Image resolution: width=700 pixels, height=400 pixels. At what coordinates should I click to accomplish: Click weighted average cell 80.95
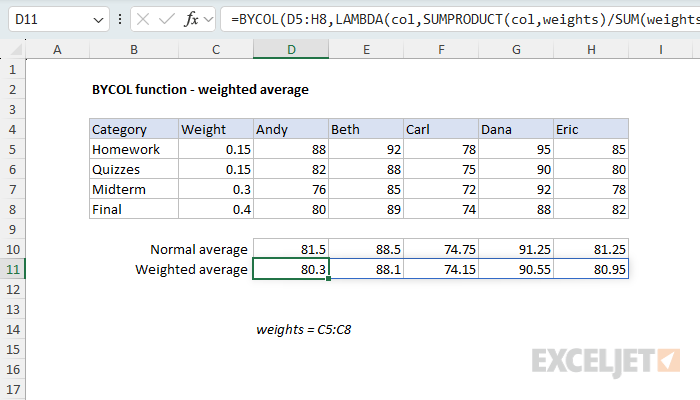(x=591, y=269)
